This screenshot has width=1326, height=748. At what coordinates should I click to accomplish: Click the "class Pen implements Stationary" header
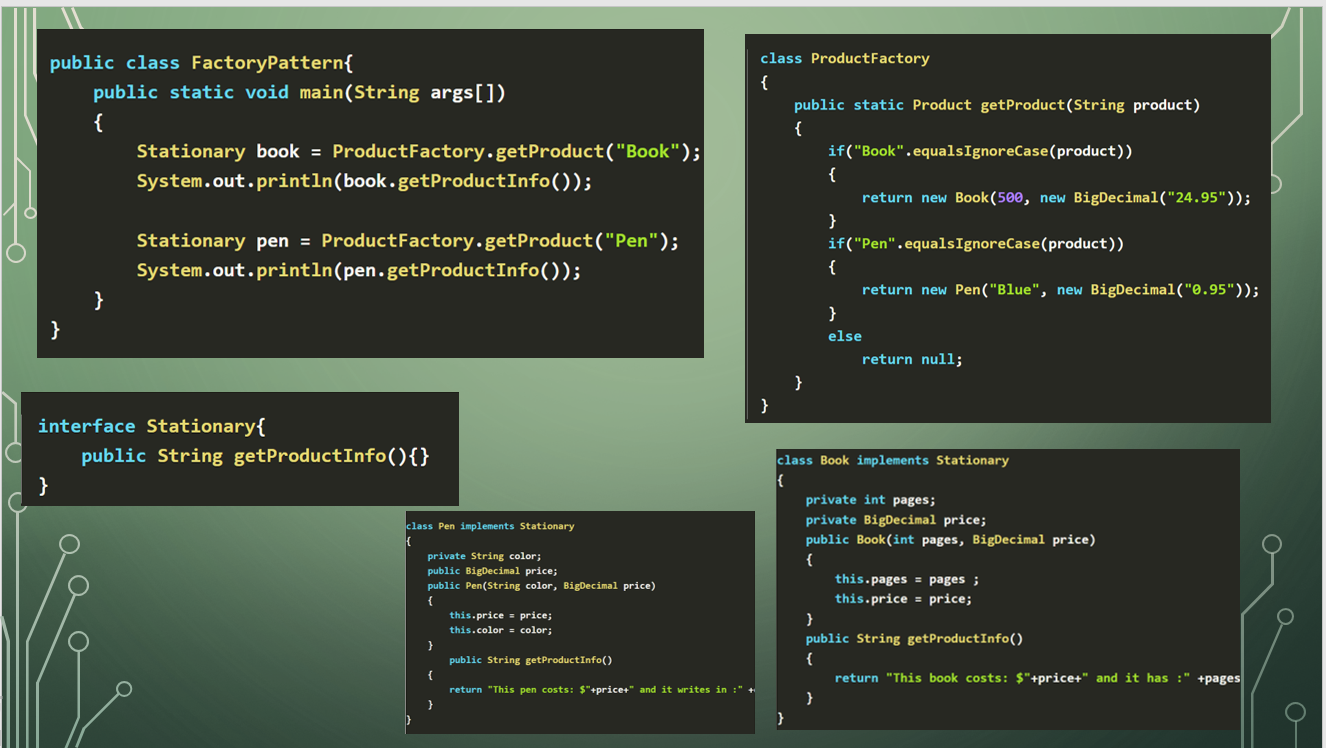click(x=490, y=526)
